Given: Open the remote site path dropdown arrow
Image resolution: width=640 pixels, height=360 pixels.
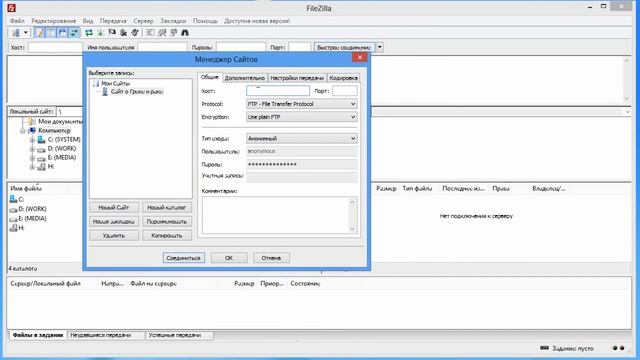Looking at the screenshot, I should pos(627,111).
